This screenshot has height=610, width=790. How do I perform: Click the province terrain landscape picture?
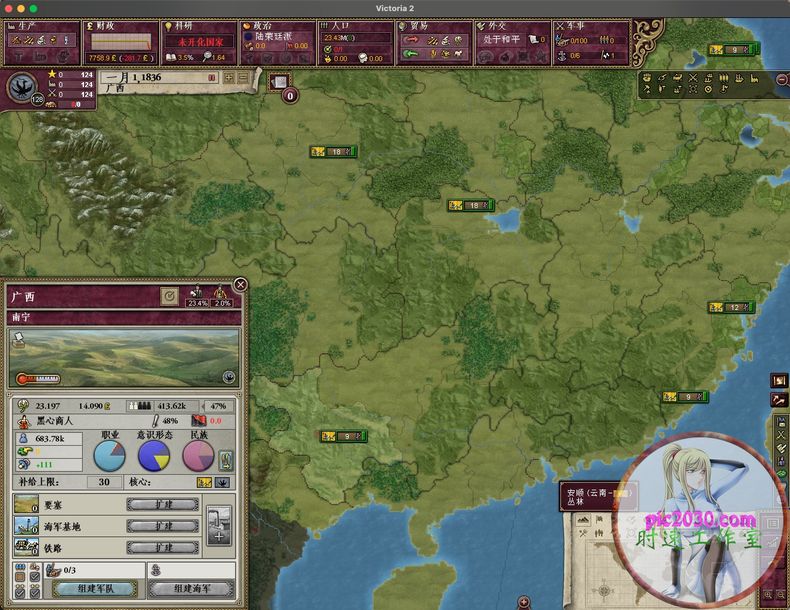pos(124,358)
